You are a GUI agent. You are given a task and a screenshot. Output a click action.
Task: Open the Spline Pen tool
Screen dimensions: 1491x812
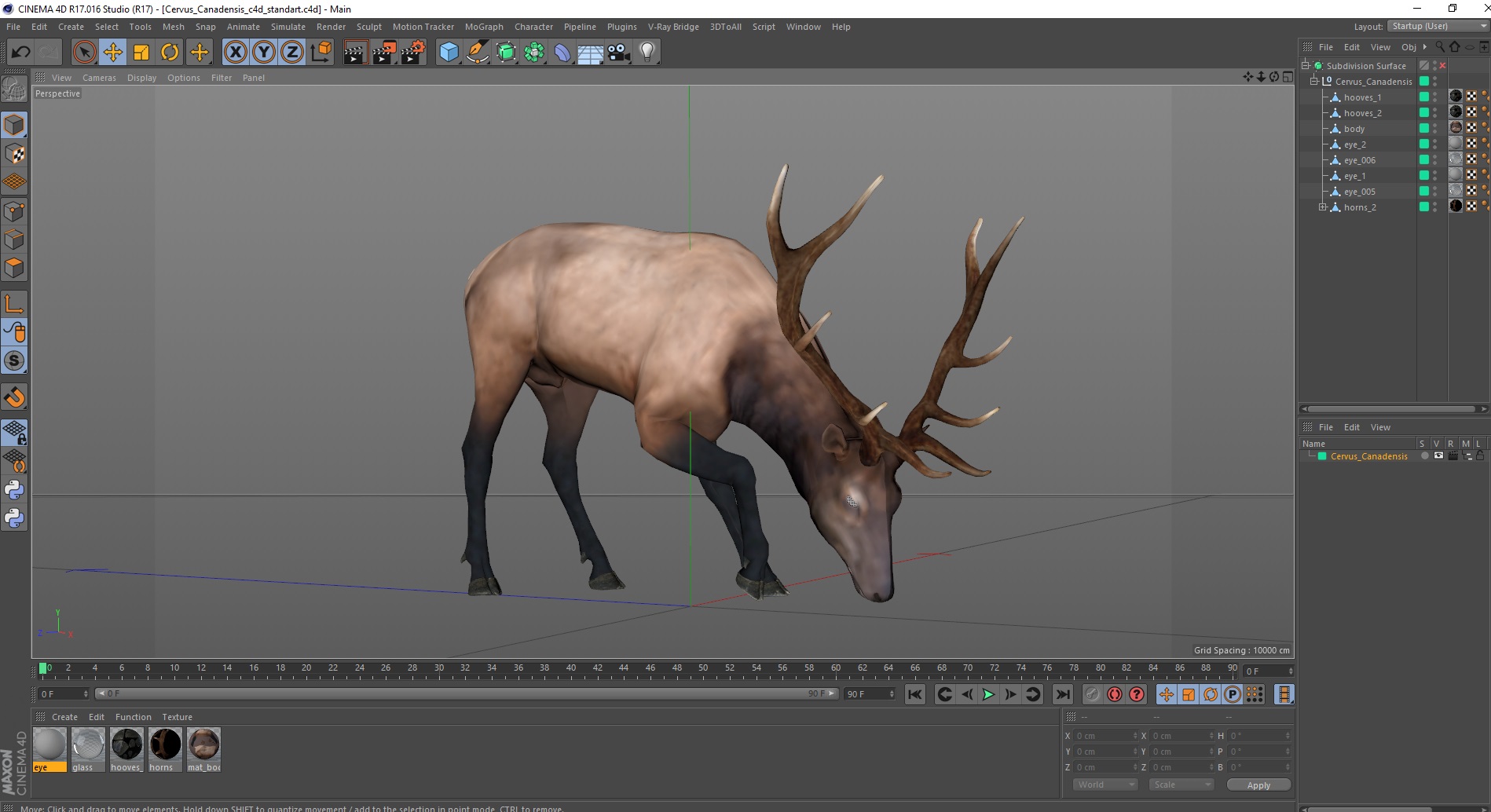(x=478, y=53)
